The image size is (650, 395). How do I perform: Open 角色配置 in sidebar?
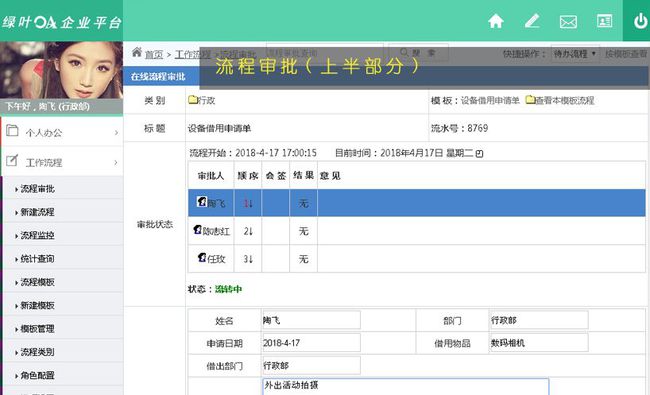(x=37, y=376)
